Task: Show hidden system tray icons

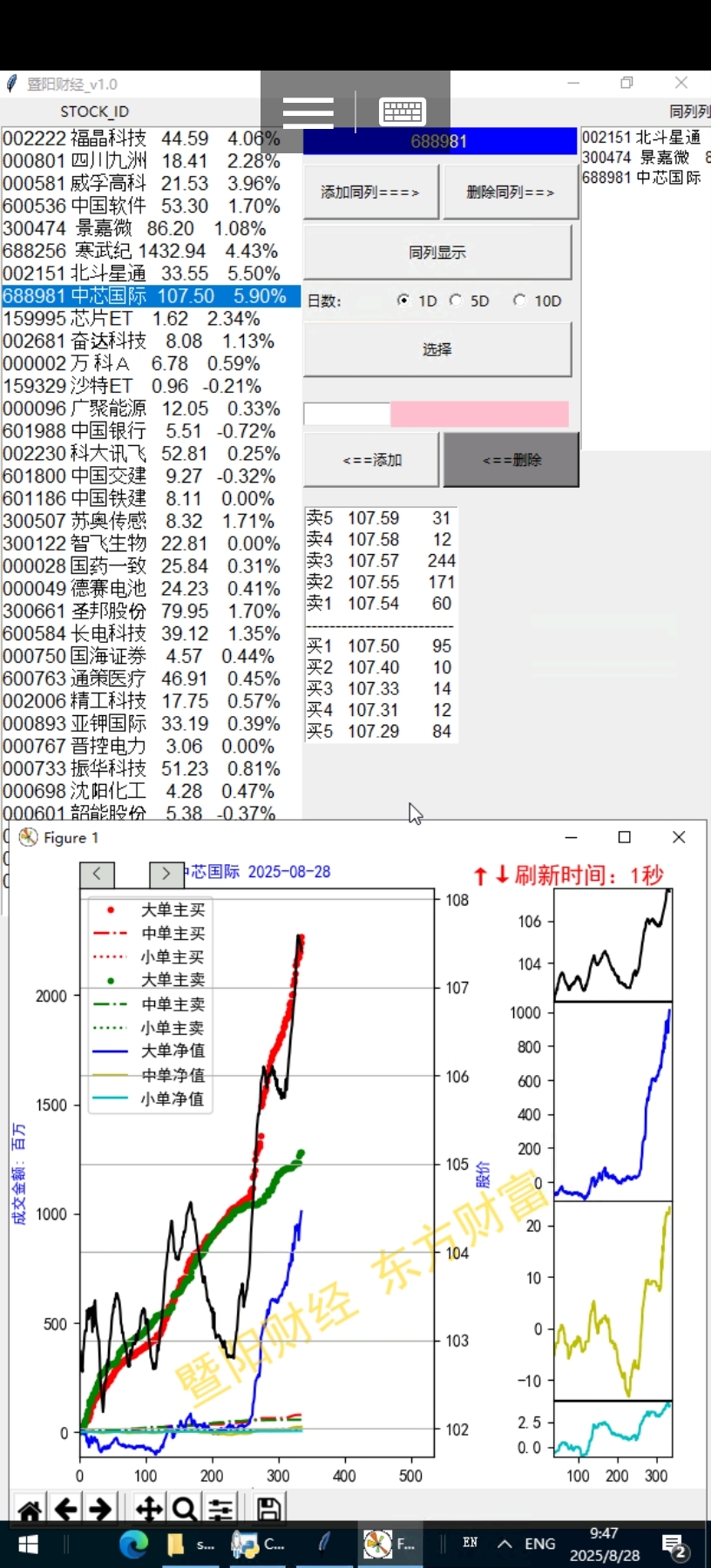Action: click(504, 1544)
